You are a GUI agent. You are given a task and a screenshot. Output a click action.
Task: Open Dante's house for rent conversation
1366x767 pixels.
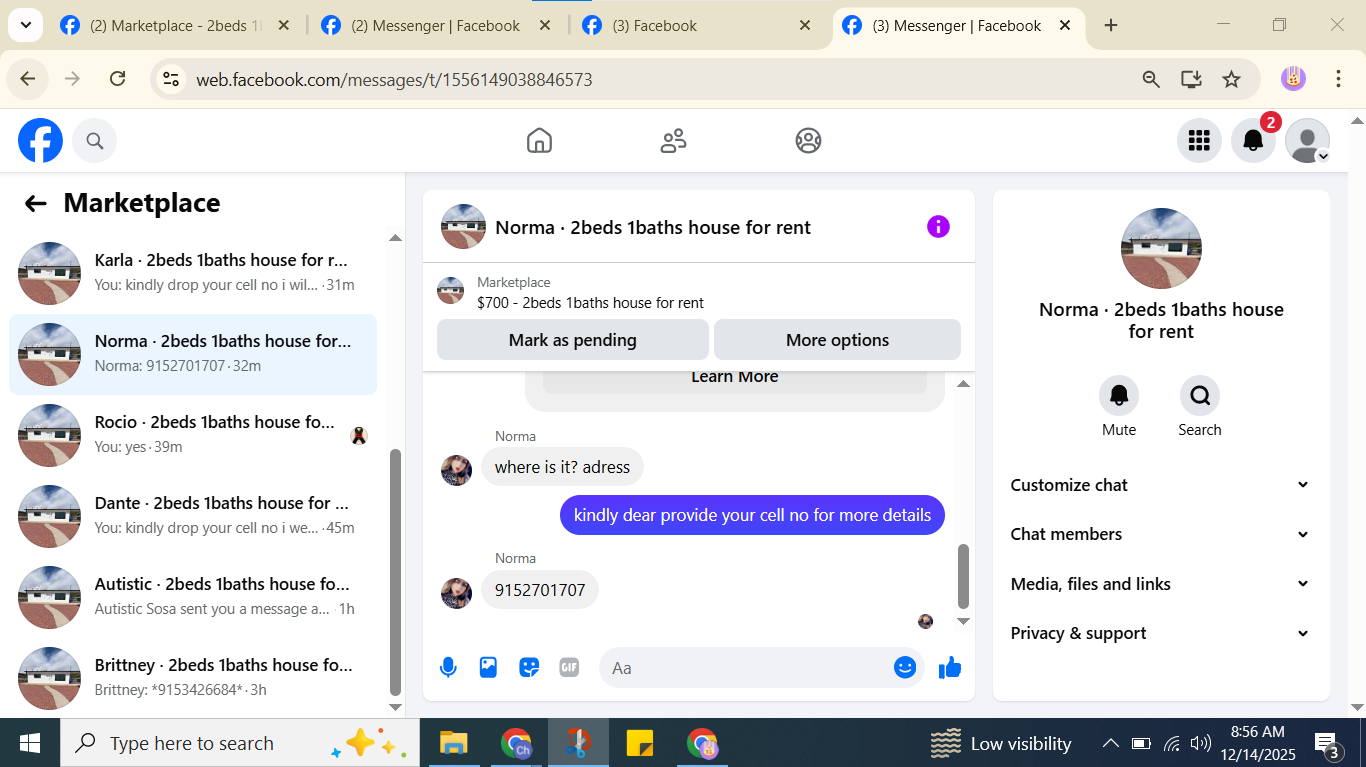pos(193,516)
